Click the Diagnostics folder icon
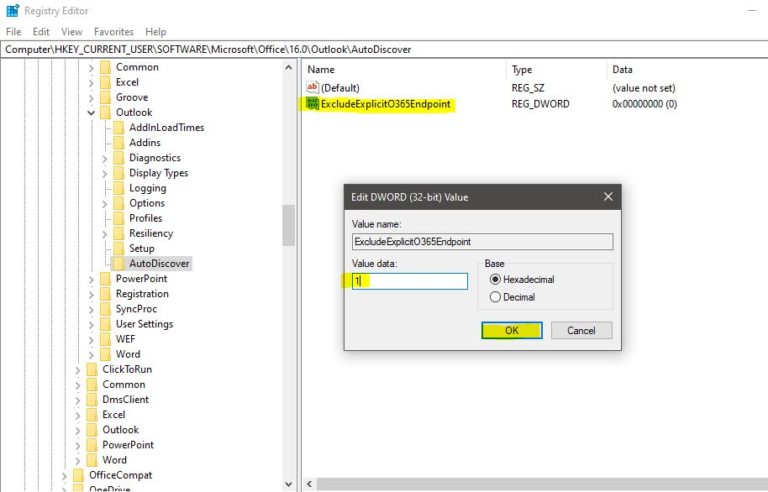This screenshot has width=768, height=492. [x=119, y=158]
